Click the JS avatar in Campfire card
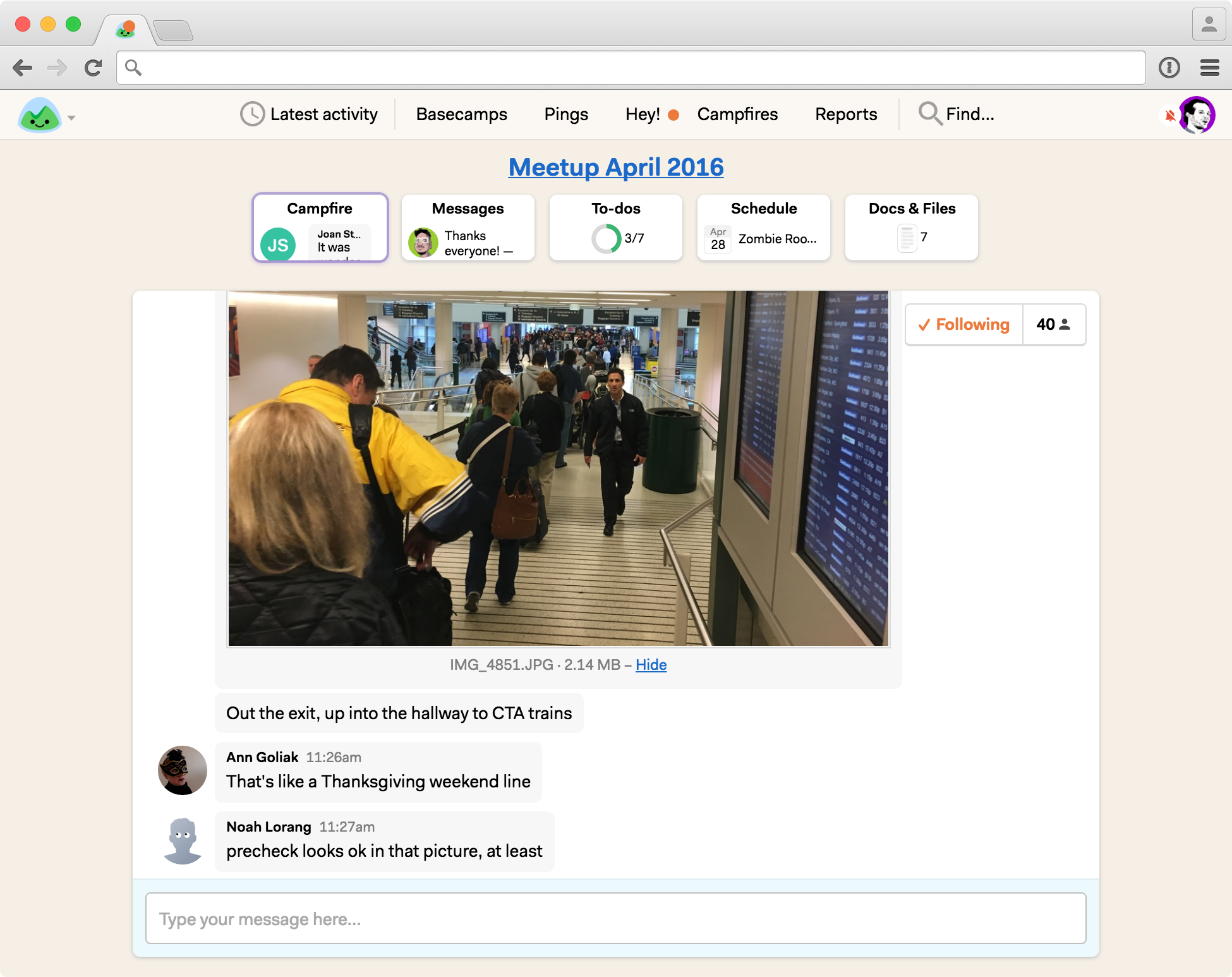 [x=278, y=244]
